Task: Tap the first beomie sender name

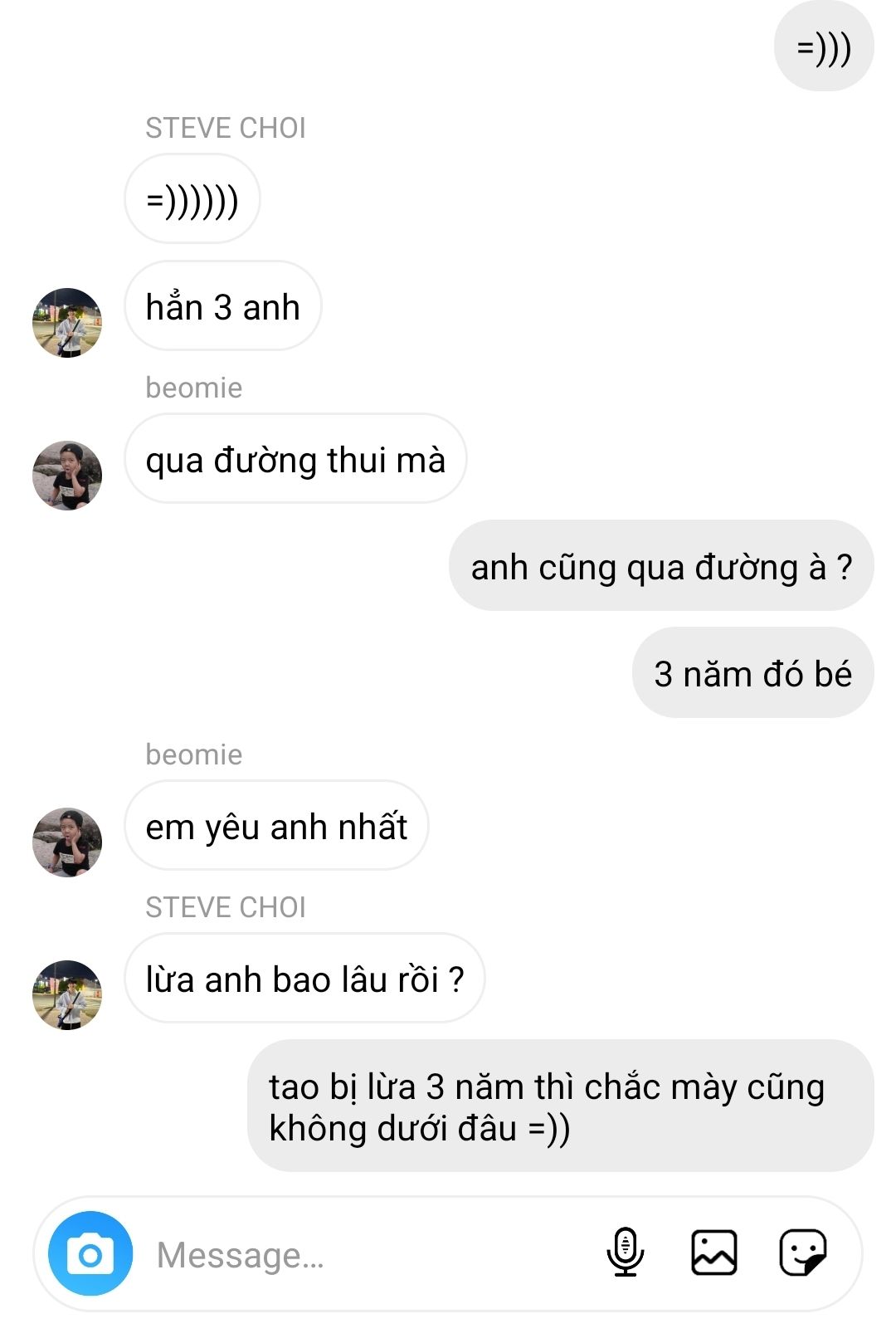Action: 194,388
